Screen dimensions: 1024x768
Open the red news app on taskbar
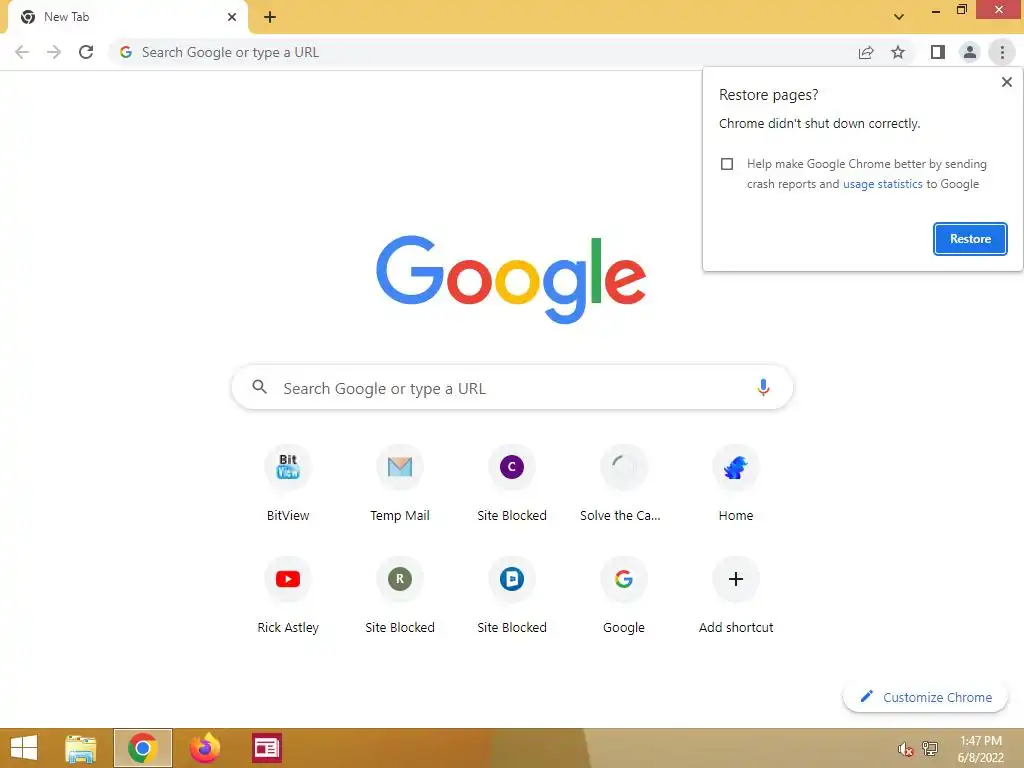tap(266, 748)
